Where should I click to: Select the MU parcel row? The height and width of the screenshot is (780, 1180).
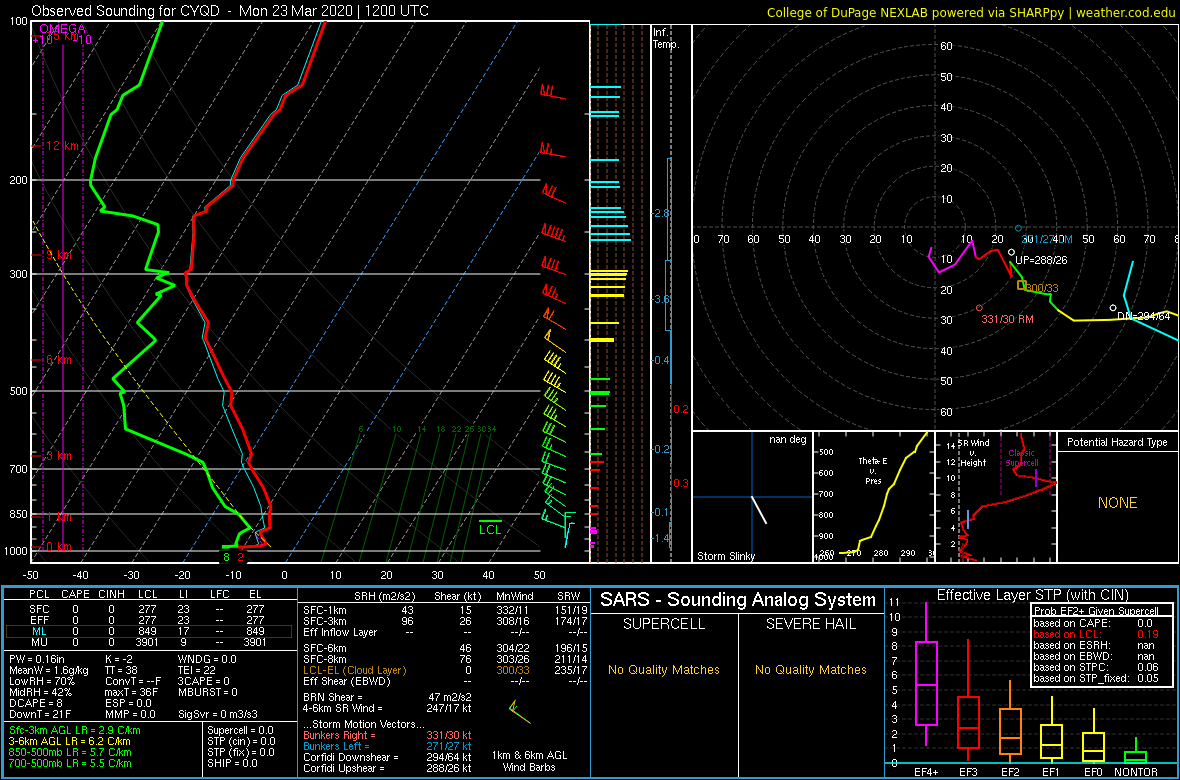tap(150, 641)
